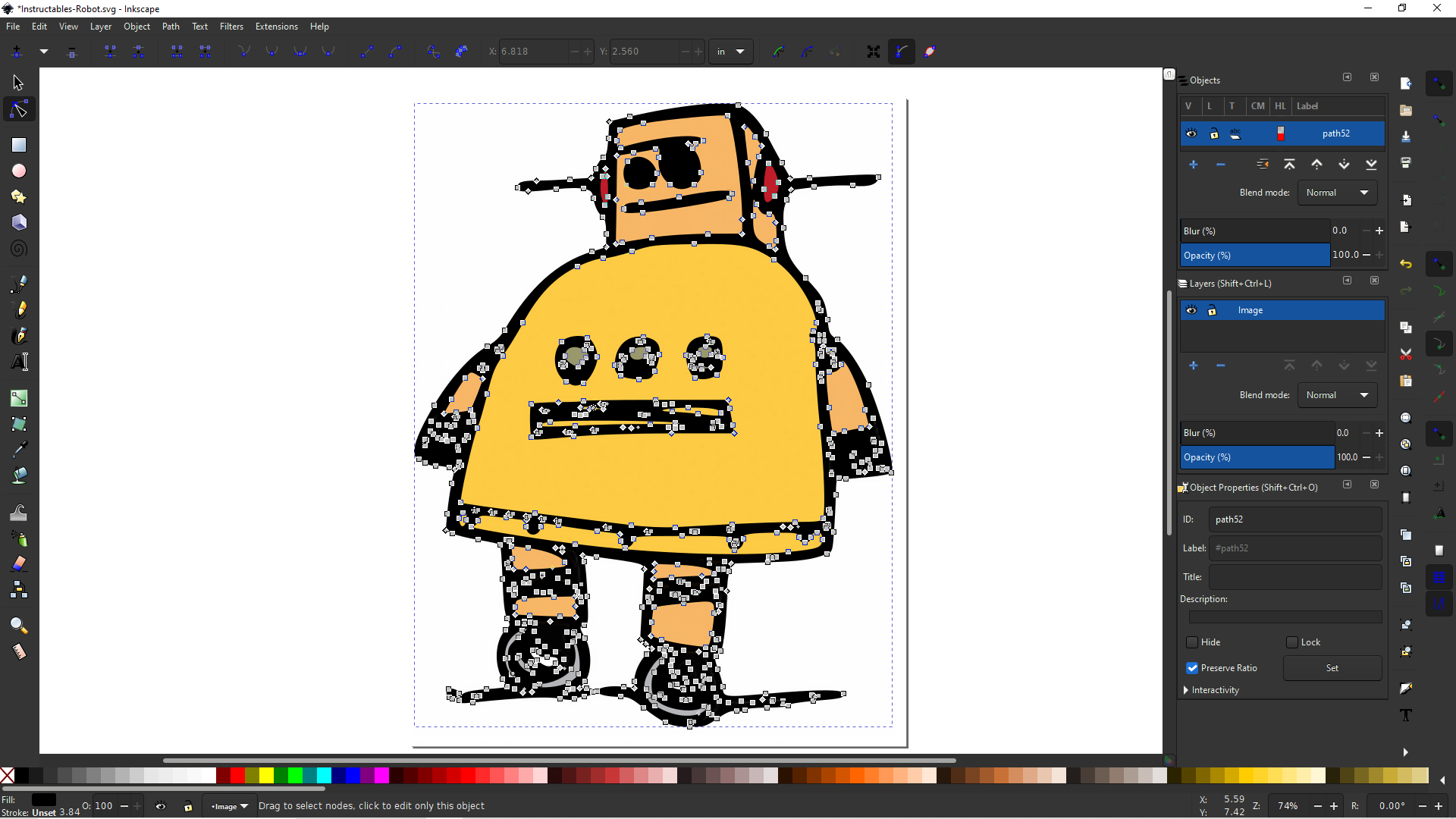Screen dimensions: 1456x819
Task: Add a new layer with the plus button
Action: coord(1194,365)
